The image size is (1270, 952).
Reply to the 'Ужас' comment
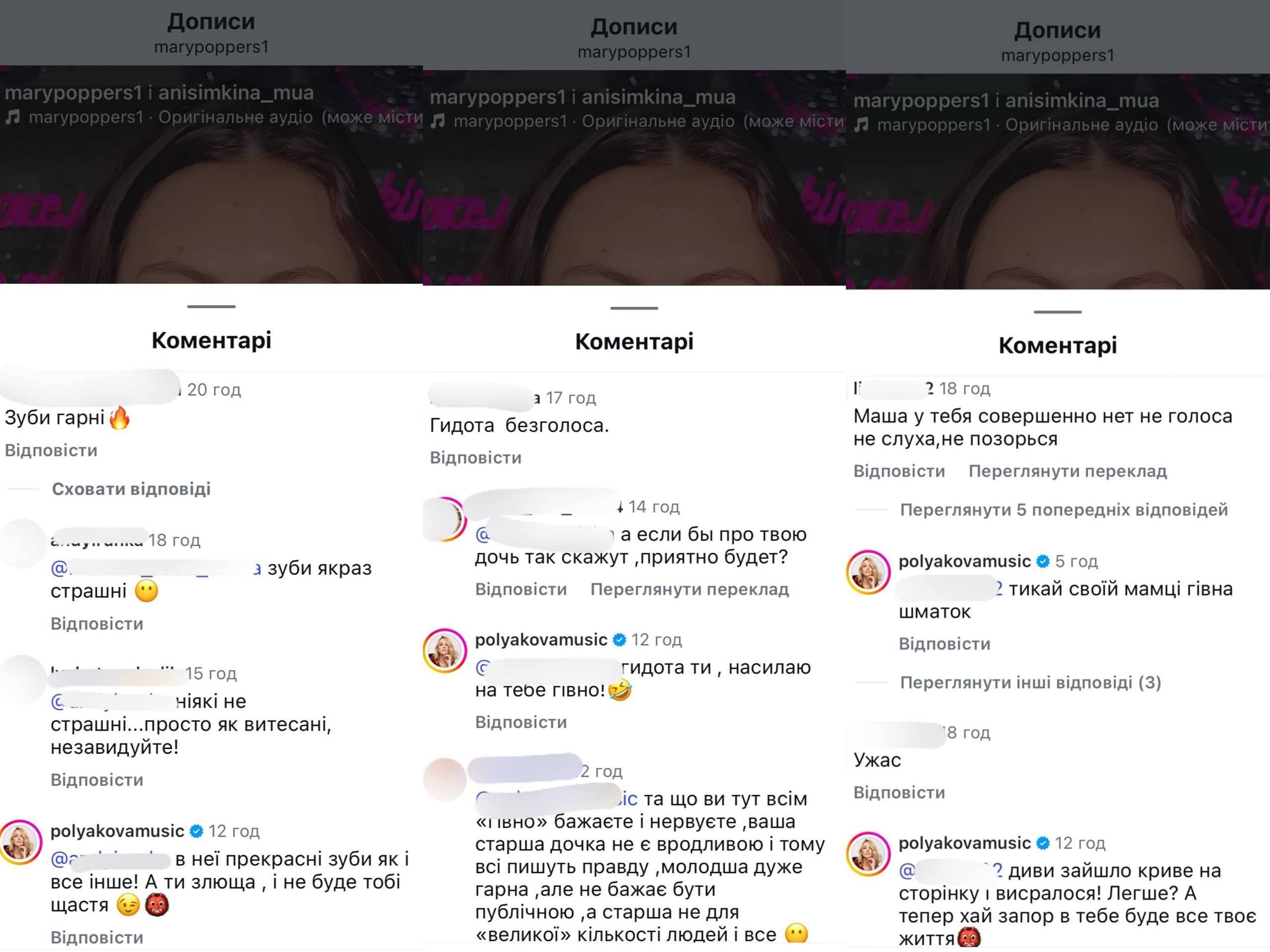(899, 793)
